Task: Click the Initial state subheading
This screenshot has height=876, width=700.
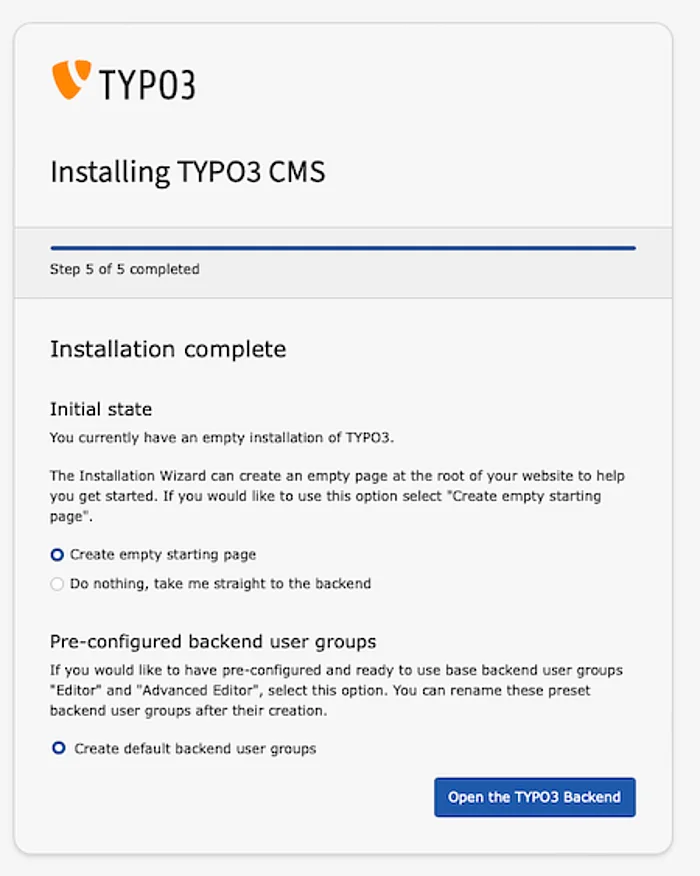Action: 101,409
